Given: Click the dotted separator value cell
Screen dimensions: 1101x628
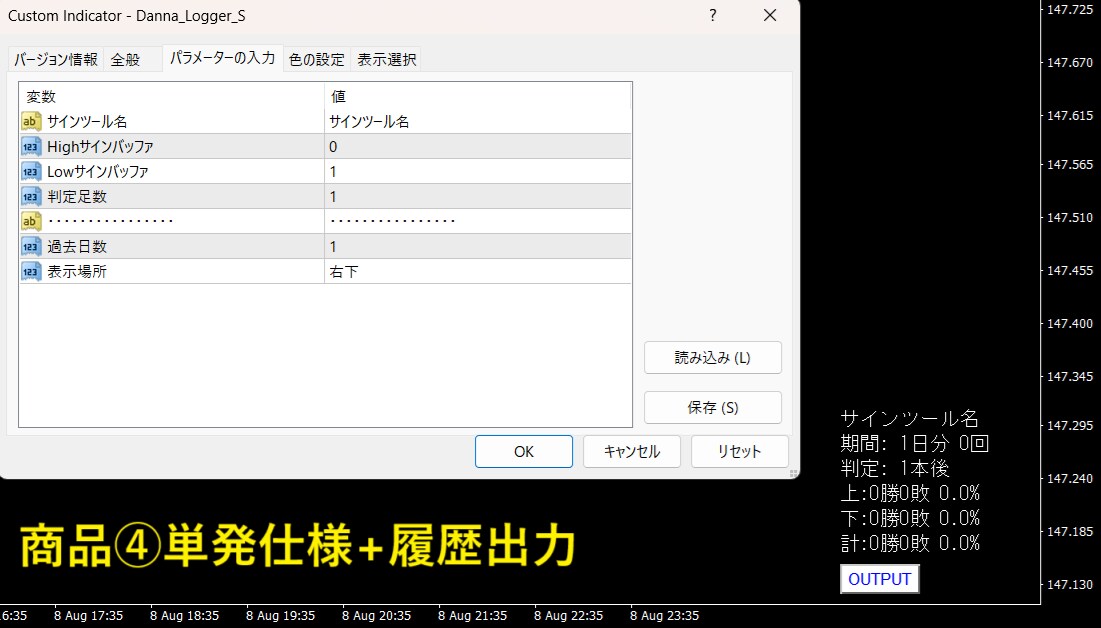Looking at the screenshot, I should tap(477, 221).
